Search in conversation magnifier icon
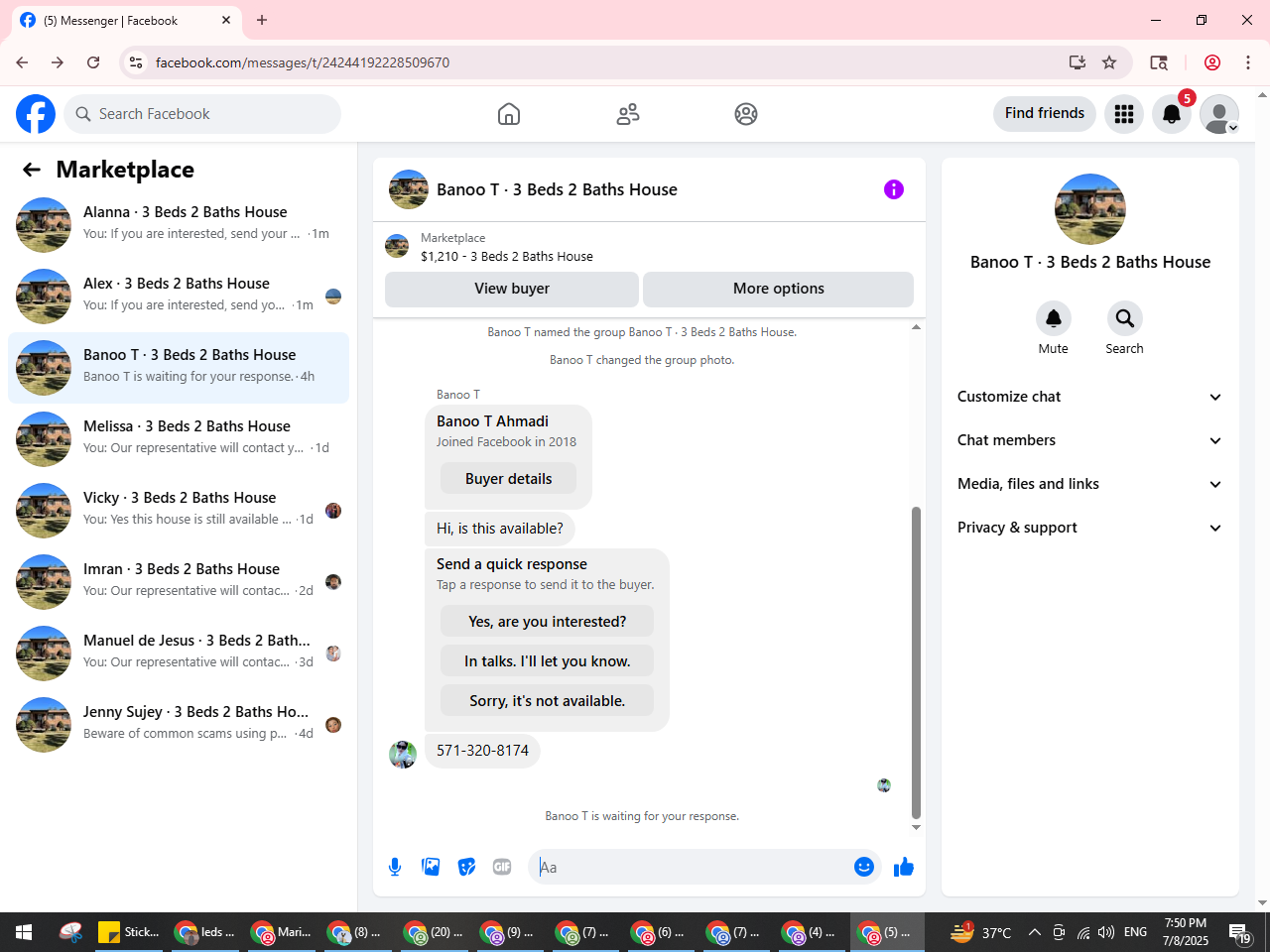 click(x=1125, y=318)
